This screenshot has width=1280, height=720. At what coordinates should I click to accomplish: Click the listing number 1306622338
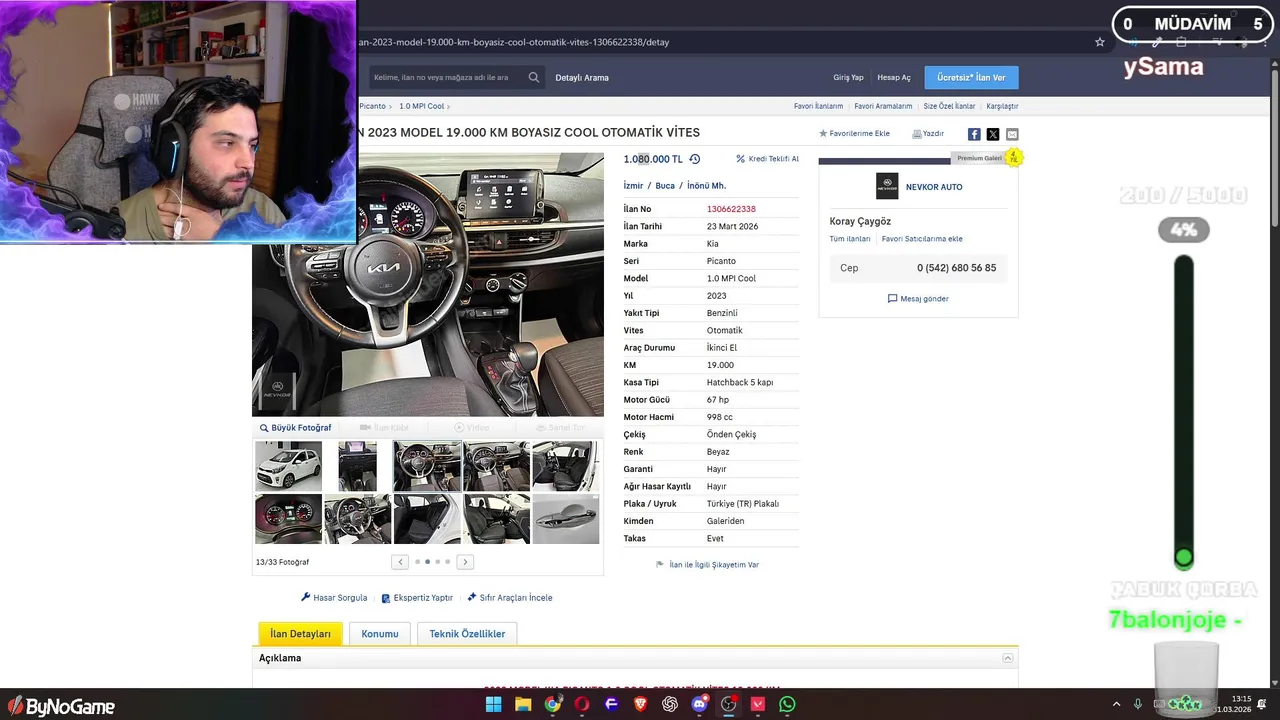pyautogui.click(x=731, y=209)
